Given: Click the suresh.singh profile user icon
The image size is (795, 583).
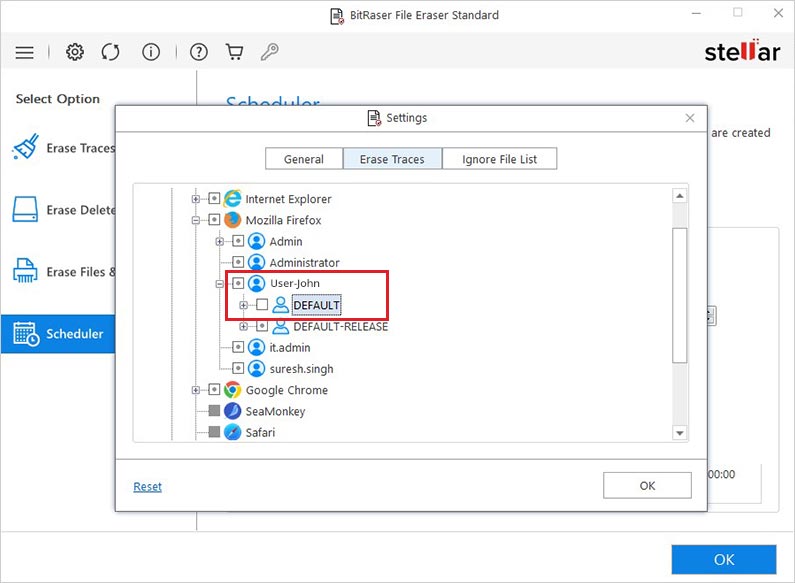Looking at the screenshot, I should pyautogui.click(x=257, y=369).
